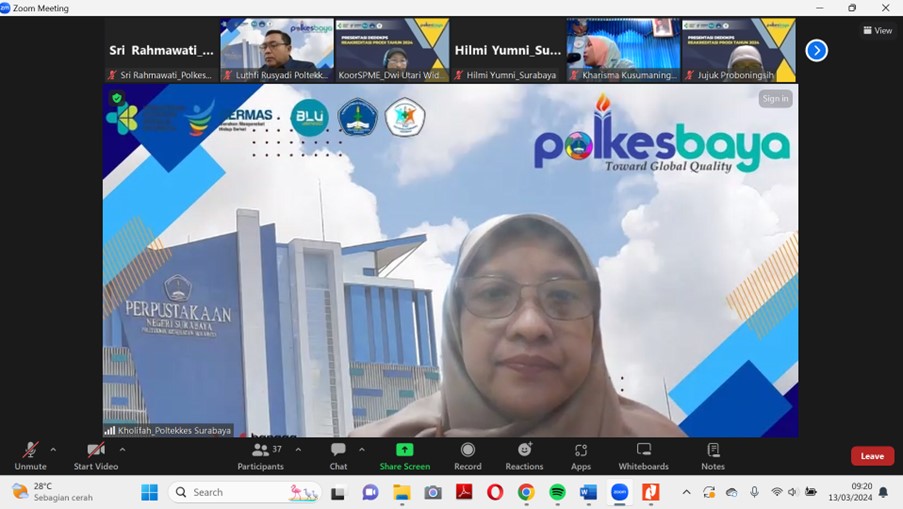Open File Explorer from the taskbar
The image size is (903, 509).
pos(401,492)
